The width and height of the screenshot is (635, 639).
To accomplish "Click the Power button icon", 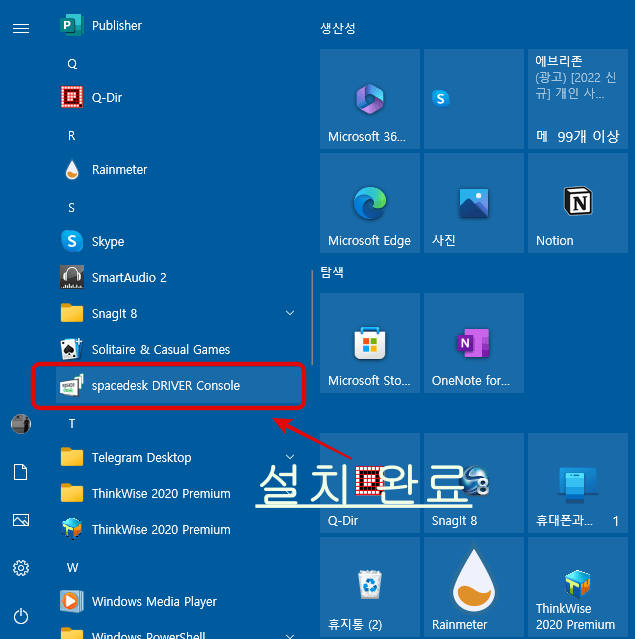I will click(21, 616).
